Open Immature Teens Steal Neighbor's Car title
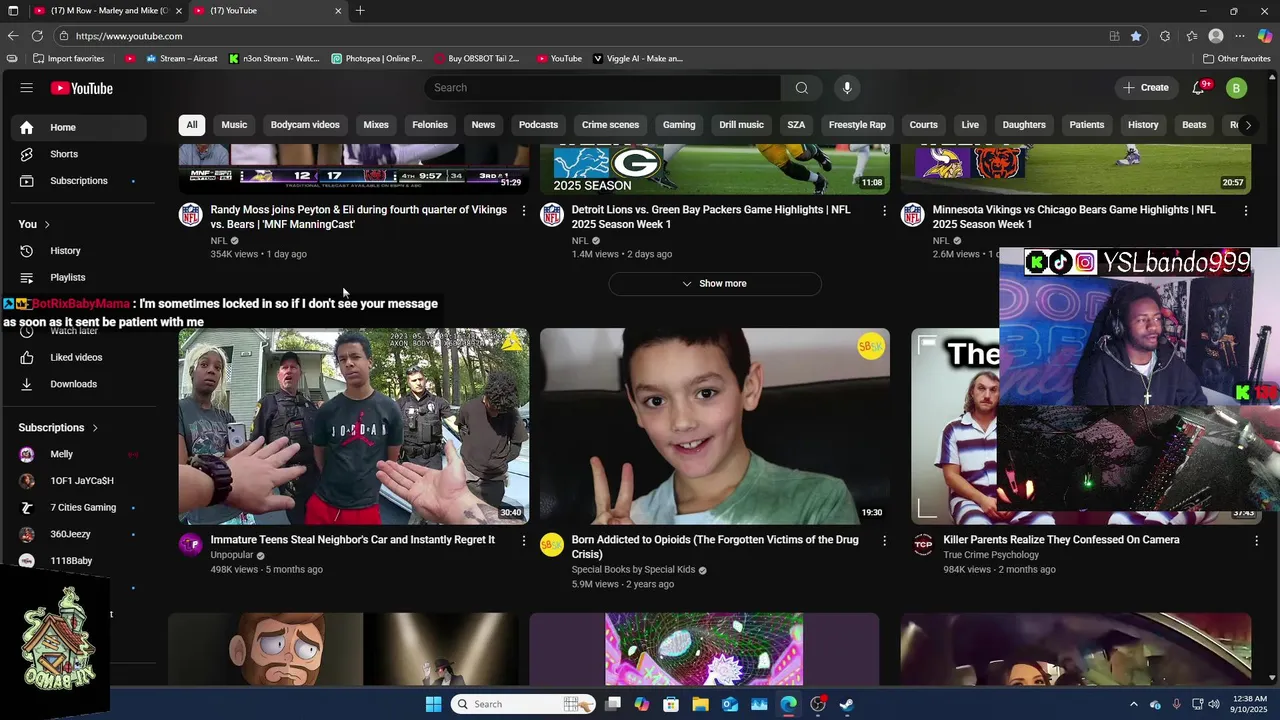 point(353,540)
